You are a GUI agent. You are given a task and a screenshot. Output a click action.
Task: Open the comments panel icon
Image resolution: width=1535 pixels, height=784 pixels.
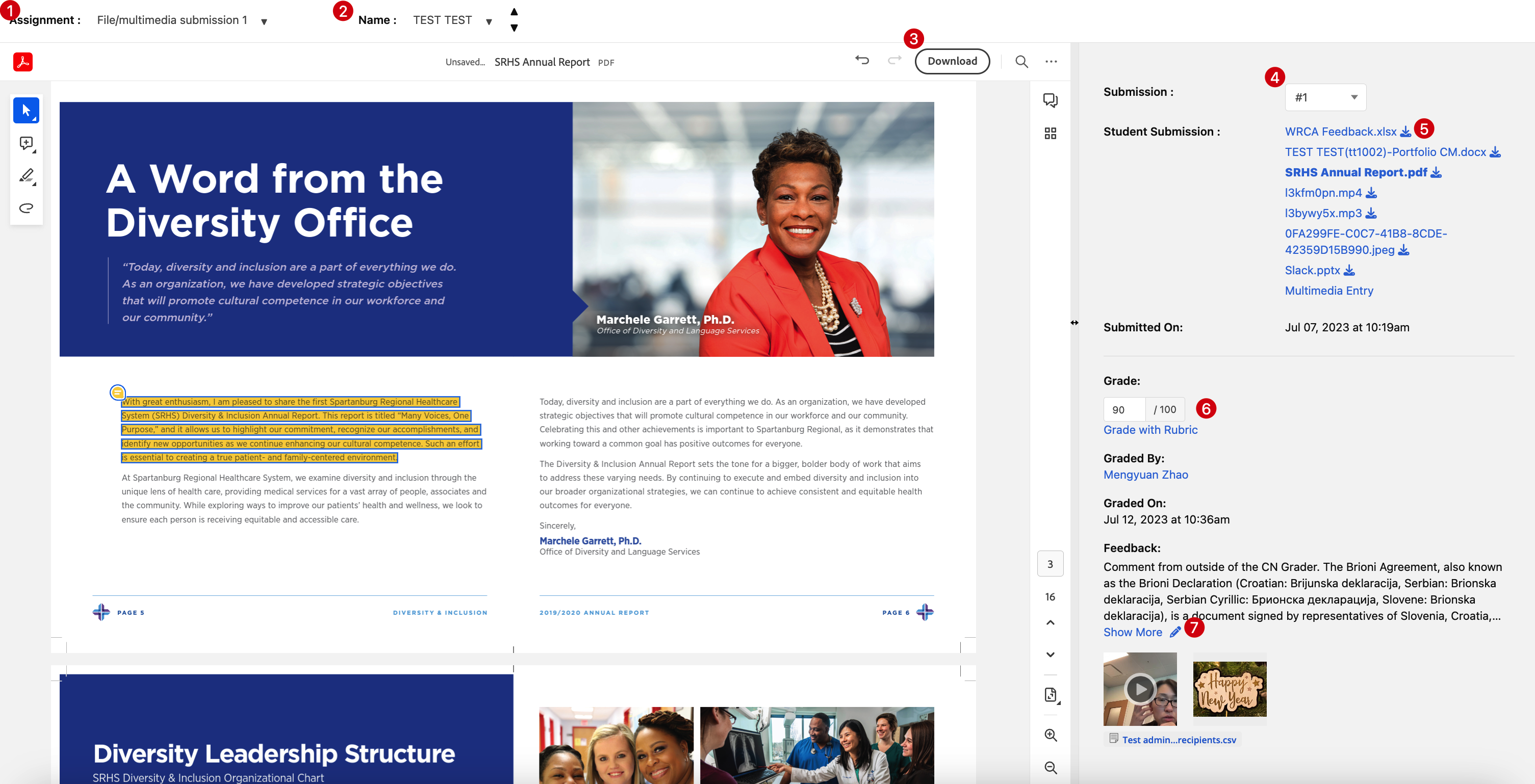point(1050,100)
